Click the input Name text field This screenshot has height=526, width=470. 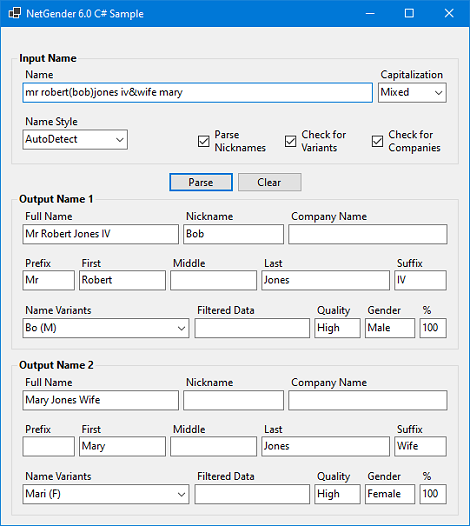click(198, 93)
